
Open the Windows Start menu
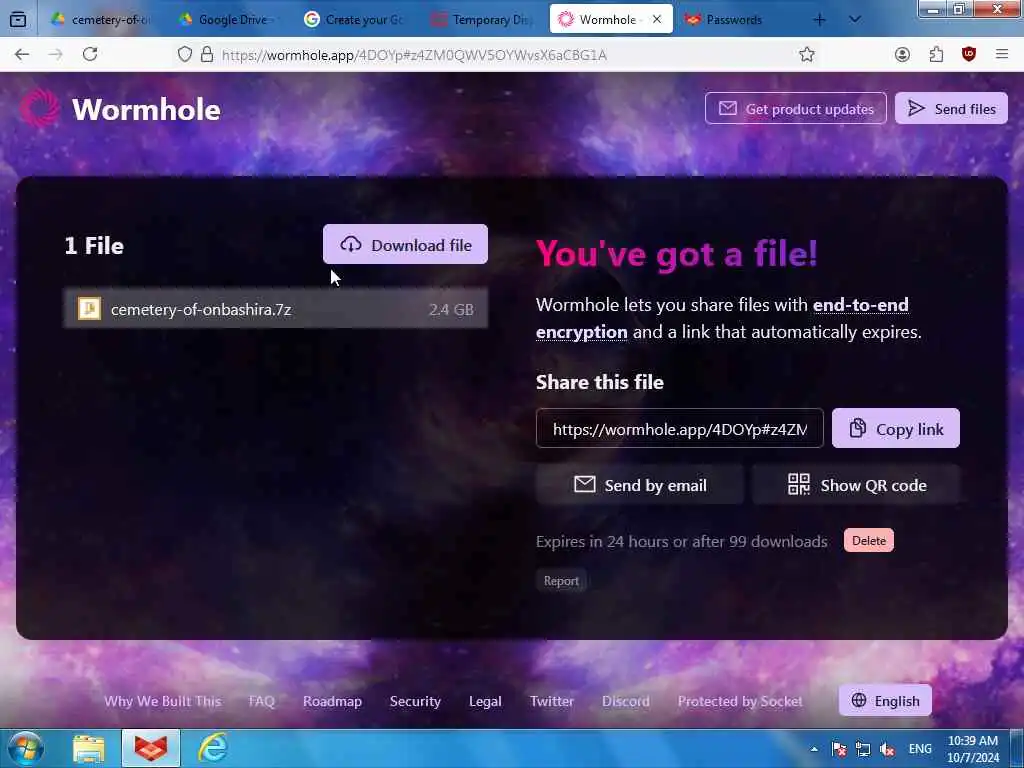(x=25, y=749)
